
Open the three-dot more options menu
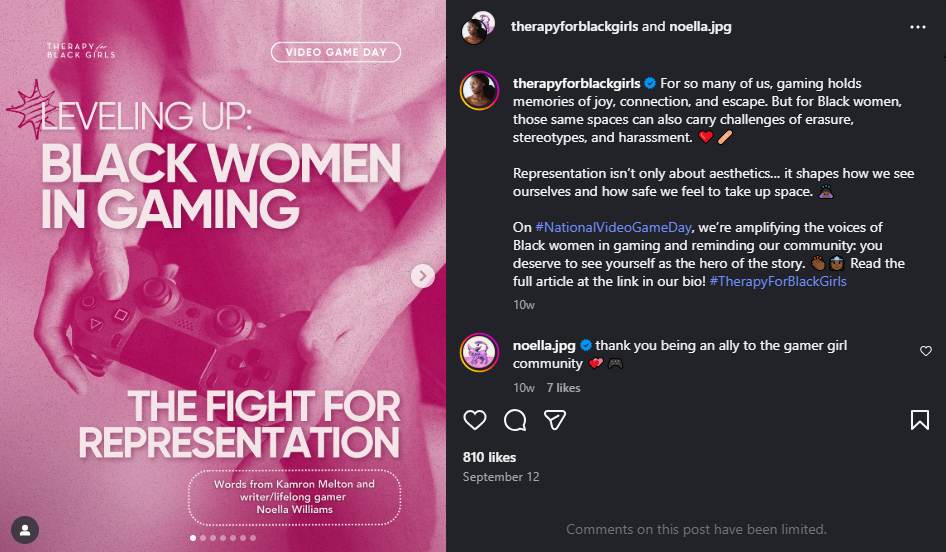[x=918, y=27]
